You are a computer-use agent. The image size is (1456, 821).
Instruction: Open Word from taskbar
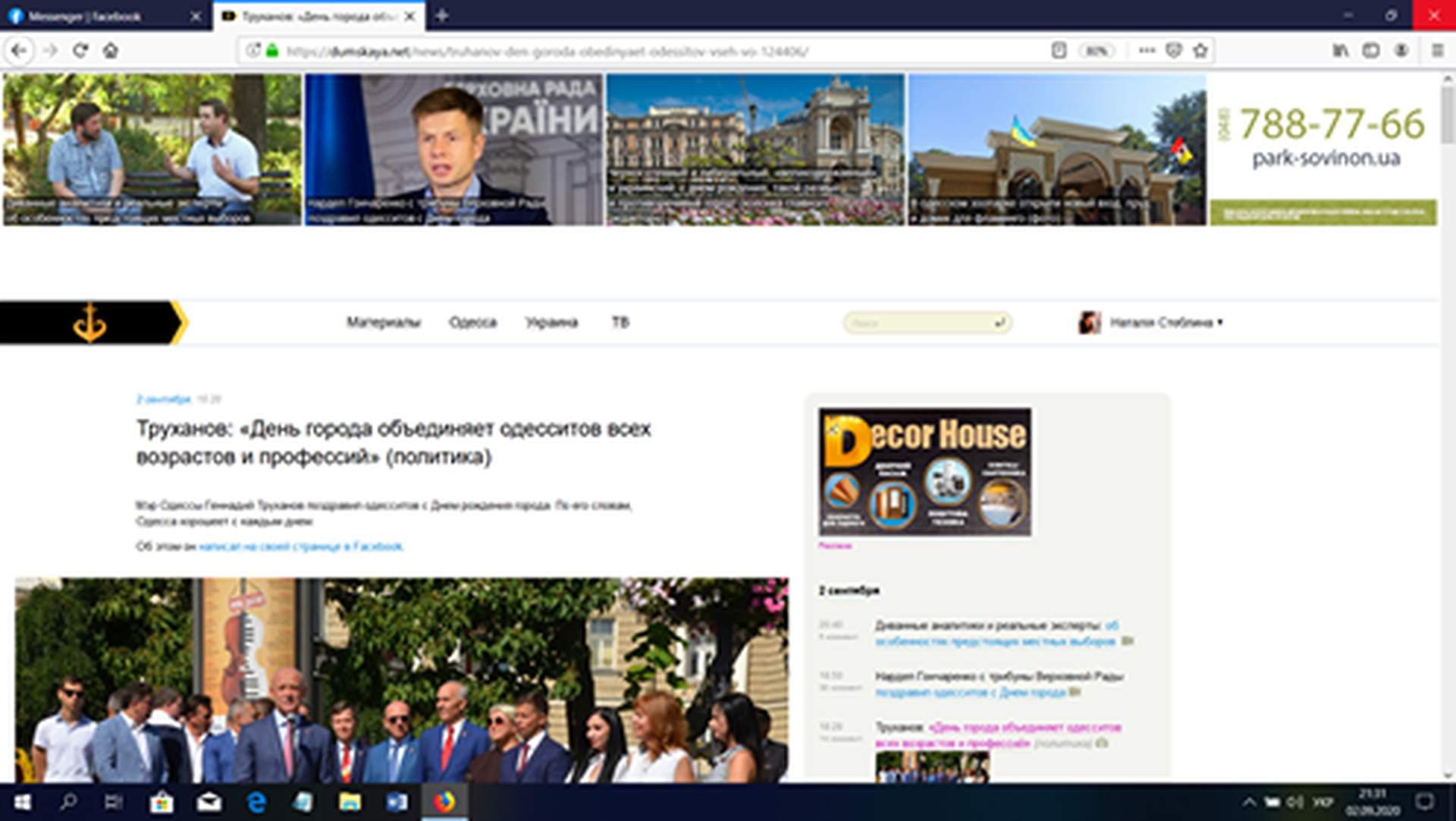coord(397,802)
